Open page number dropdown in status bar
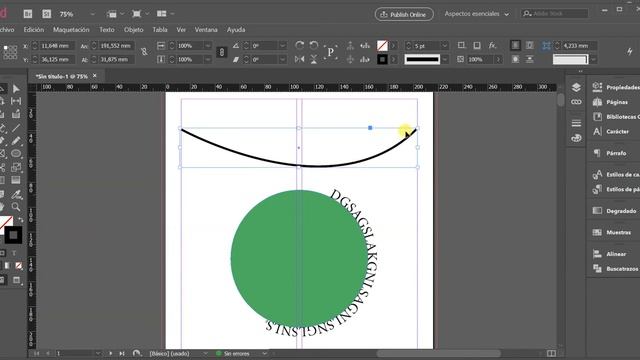The width and height of the screenshot is (640, 360). [98, 353]
